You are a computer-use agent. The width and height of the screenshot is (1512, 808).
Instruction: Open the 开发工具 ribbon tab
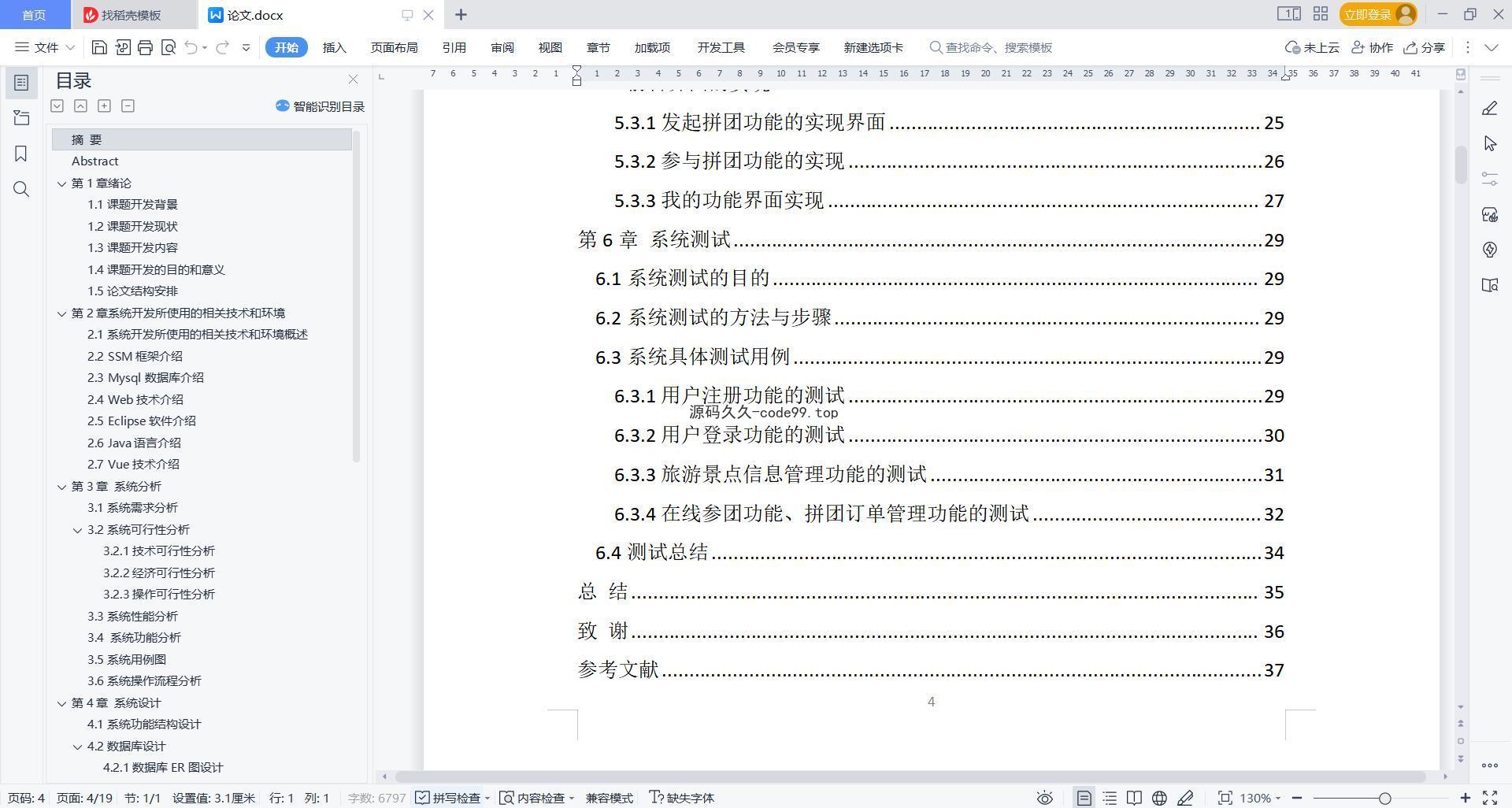(x=721, y=47)
